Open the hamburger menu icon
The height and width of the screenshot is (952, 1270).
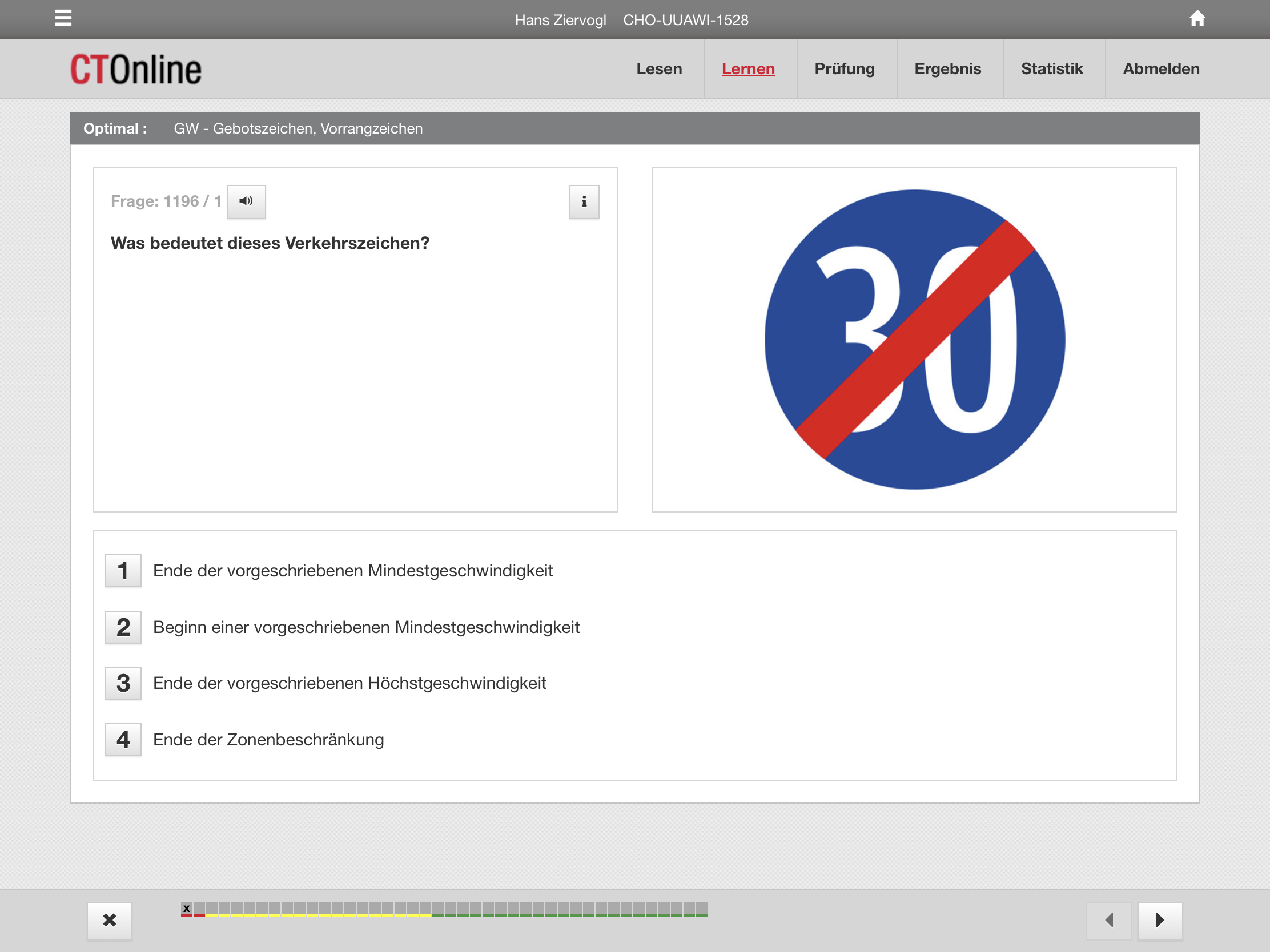point(63,18)
